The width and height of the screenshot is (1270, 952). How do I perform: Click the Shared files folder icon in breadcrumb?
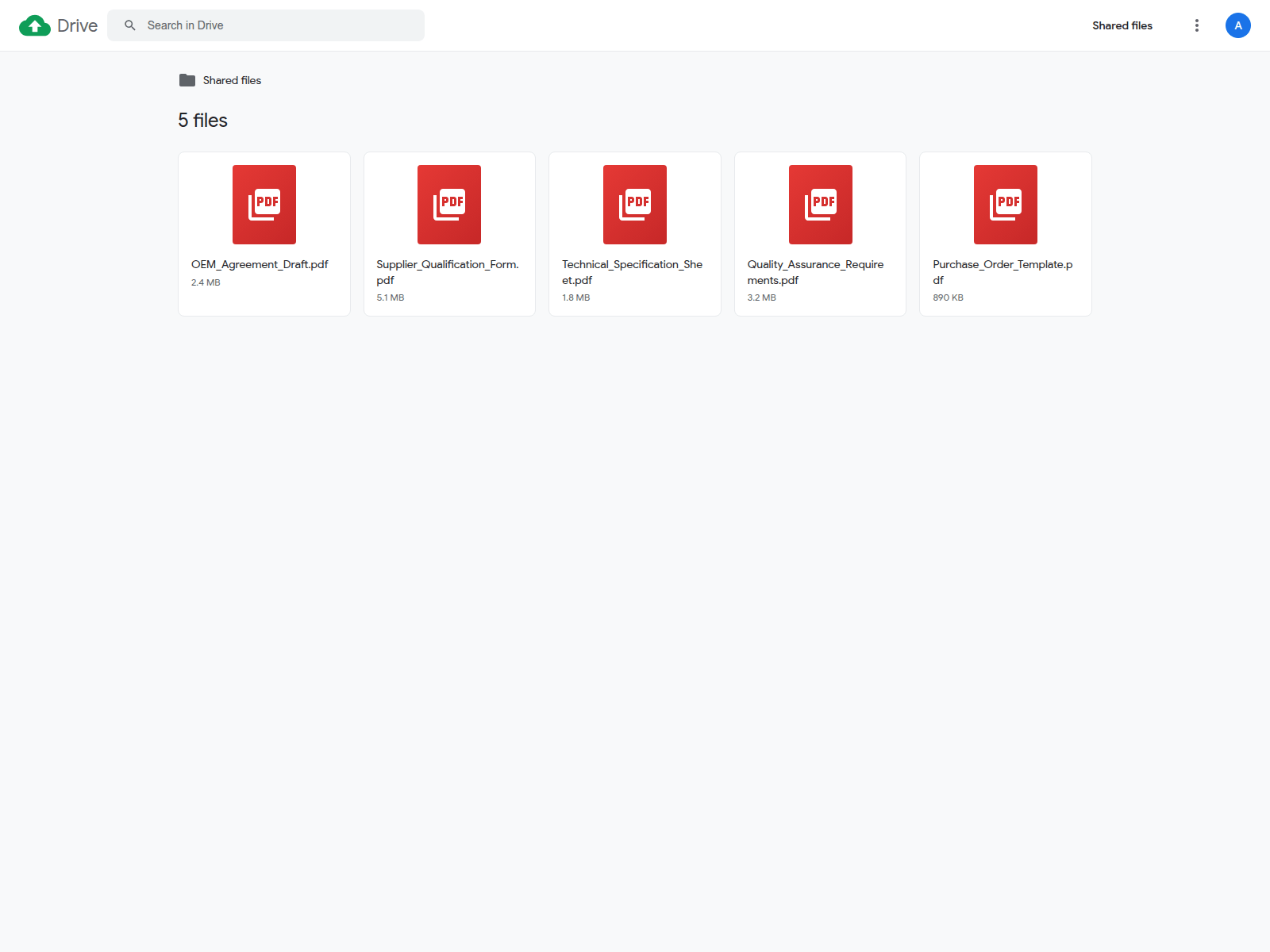(187, 80)
